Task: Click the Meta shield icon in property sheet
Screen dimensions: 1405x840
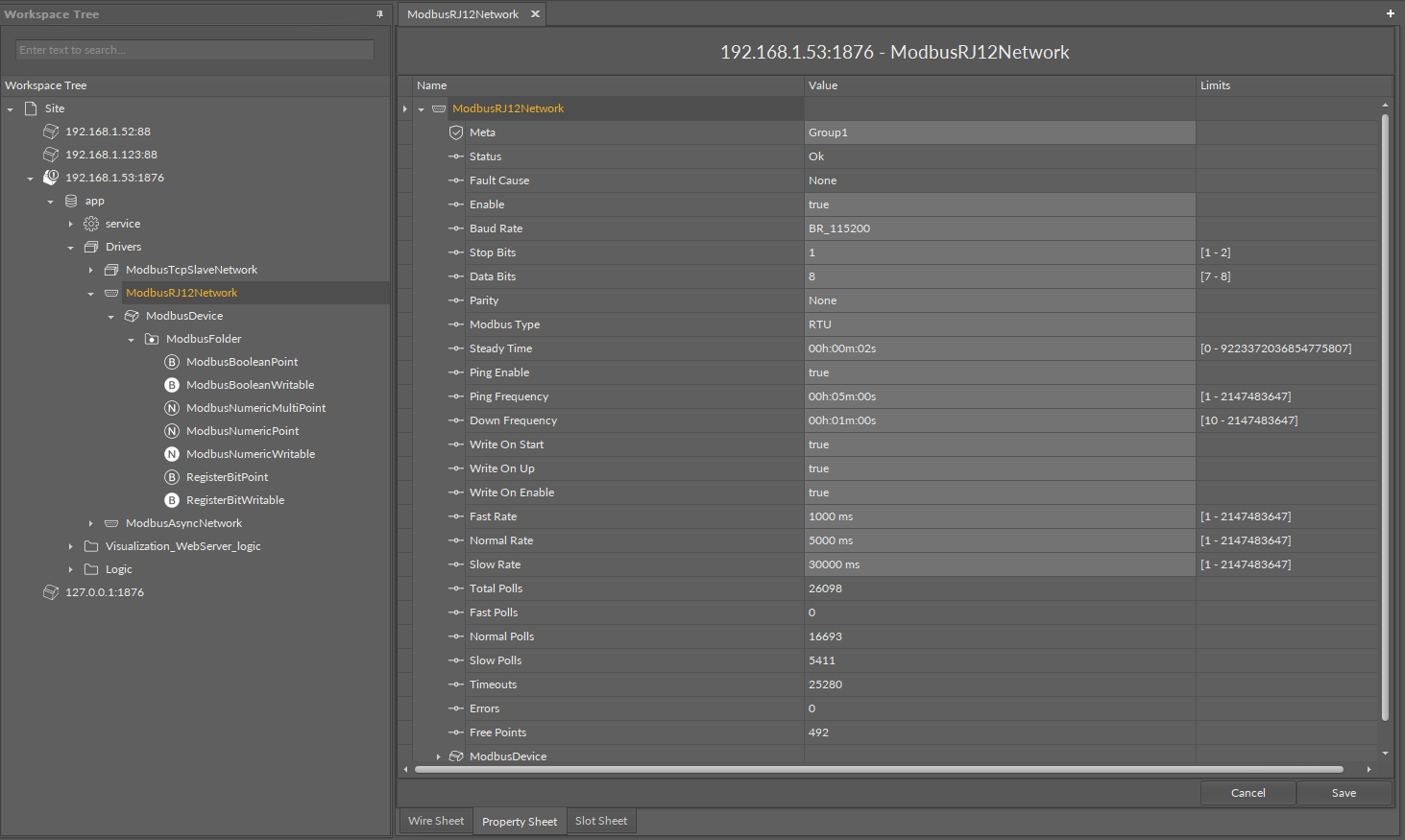Action: point(456,132)
